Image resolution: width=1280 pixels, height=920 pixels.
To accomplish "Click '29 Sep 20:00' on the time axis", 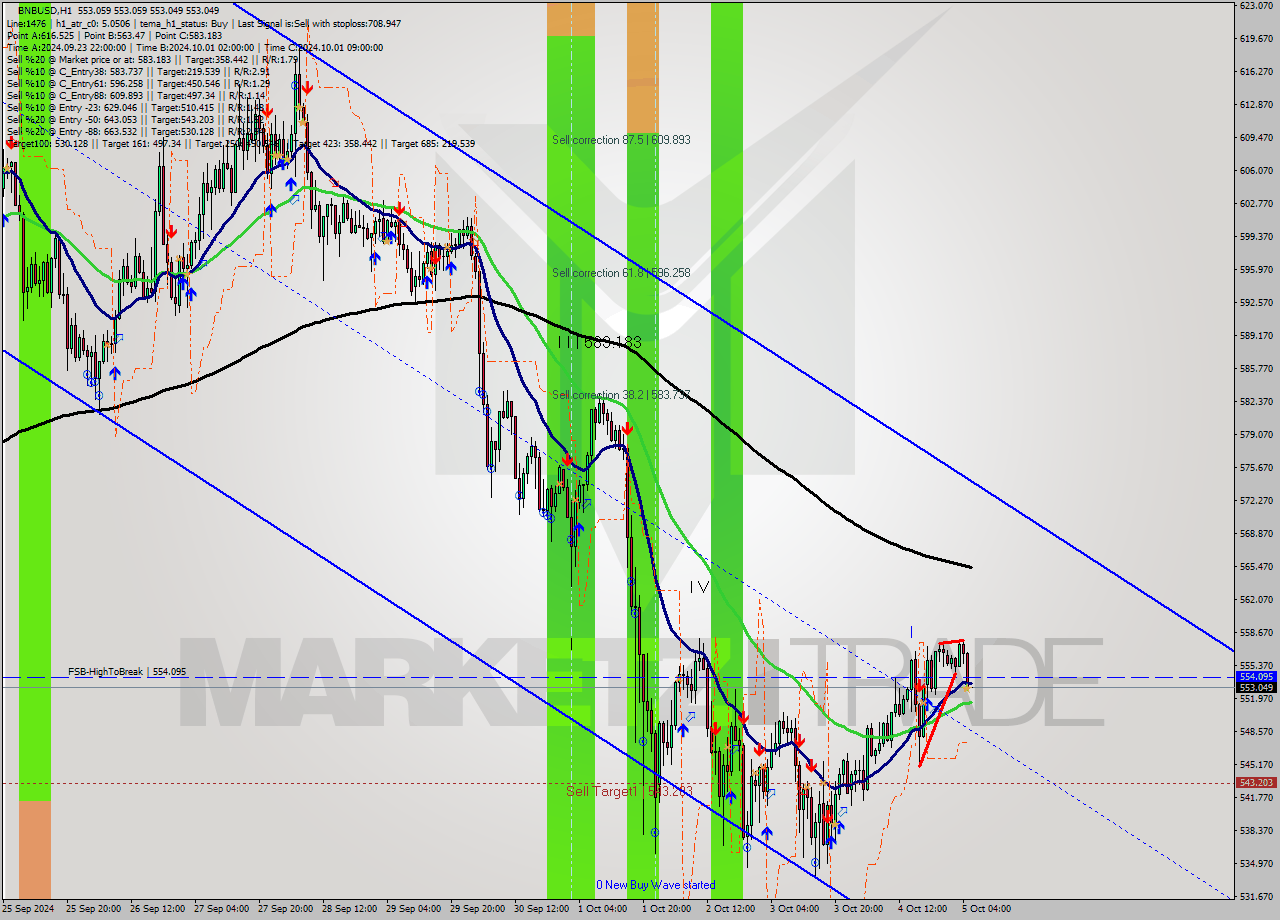I will click(477, 909).
